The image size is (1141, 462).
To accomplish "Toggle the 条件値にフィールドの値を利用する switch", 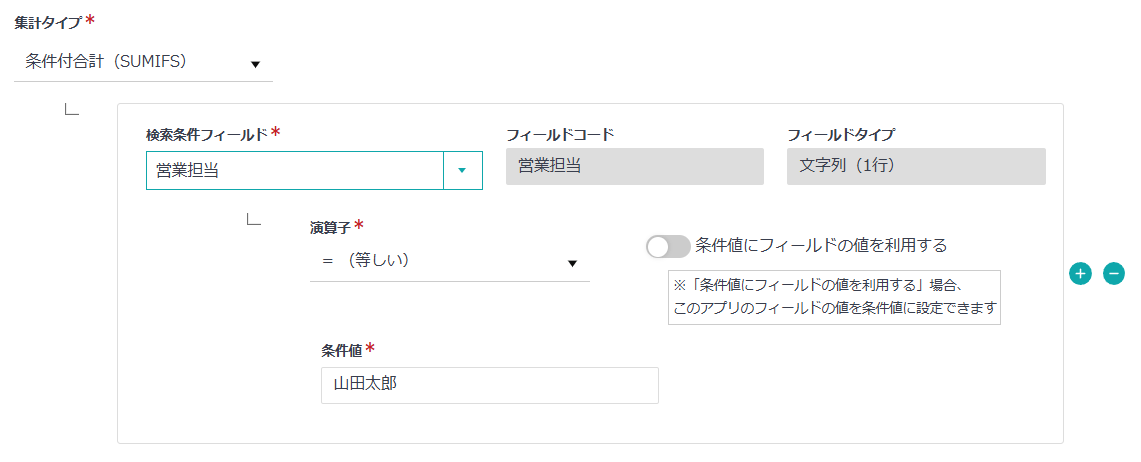I will coord(668,246).
